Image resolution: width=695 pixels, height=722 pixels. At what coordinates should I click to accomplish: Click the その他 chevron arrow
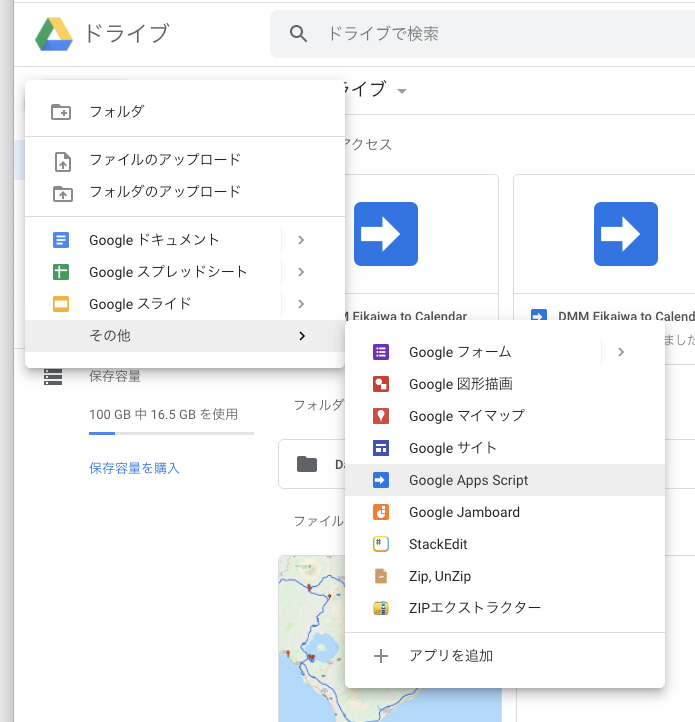[x=302, y=336]
